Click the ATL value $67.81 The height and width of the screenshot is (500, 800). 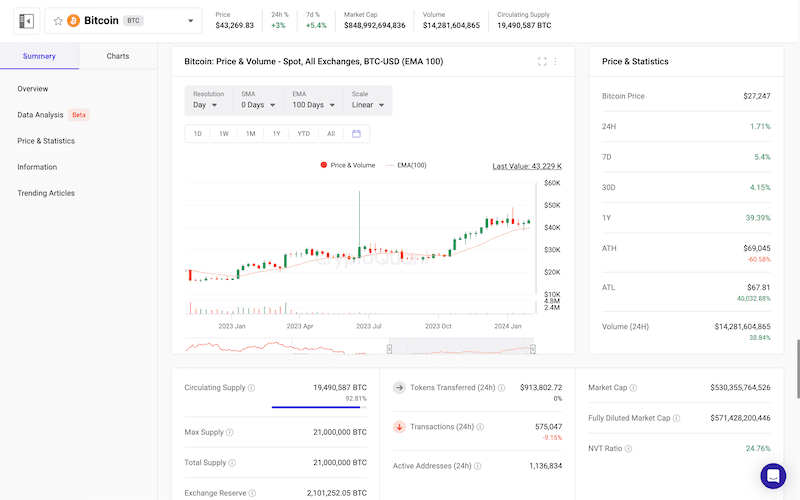tap(759, 288)
